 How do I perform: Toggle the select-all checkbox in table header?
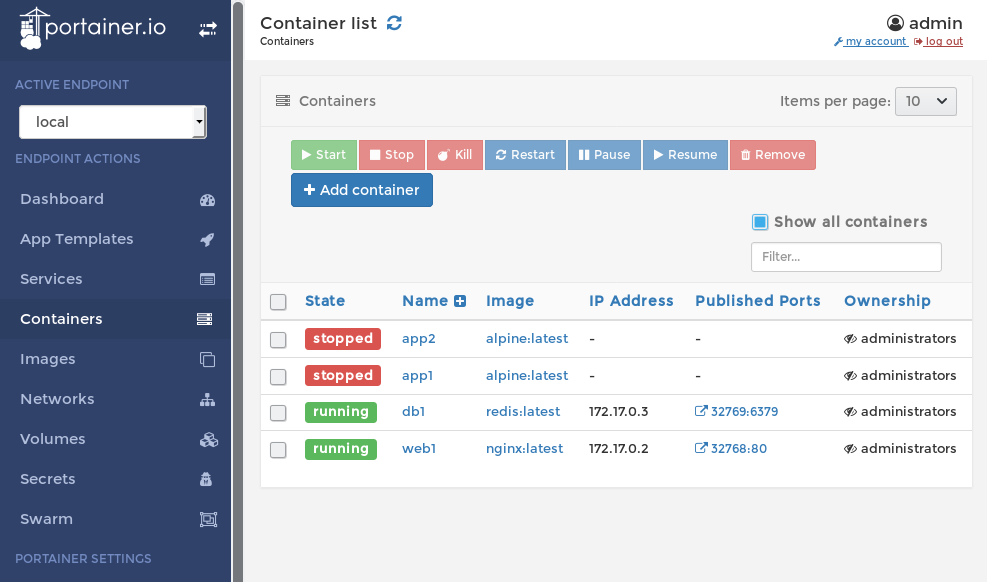[x=278, y=302]
